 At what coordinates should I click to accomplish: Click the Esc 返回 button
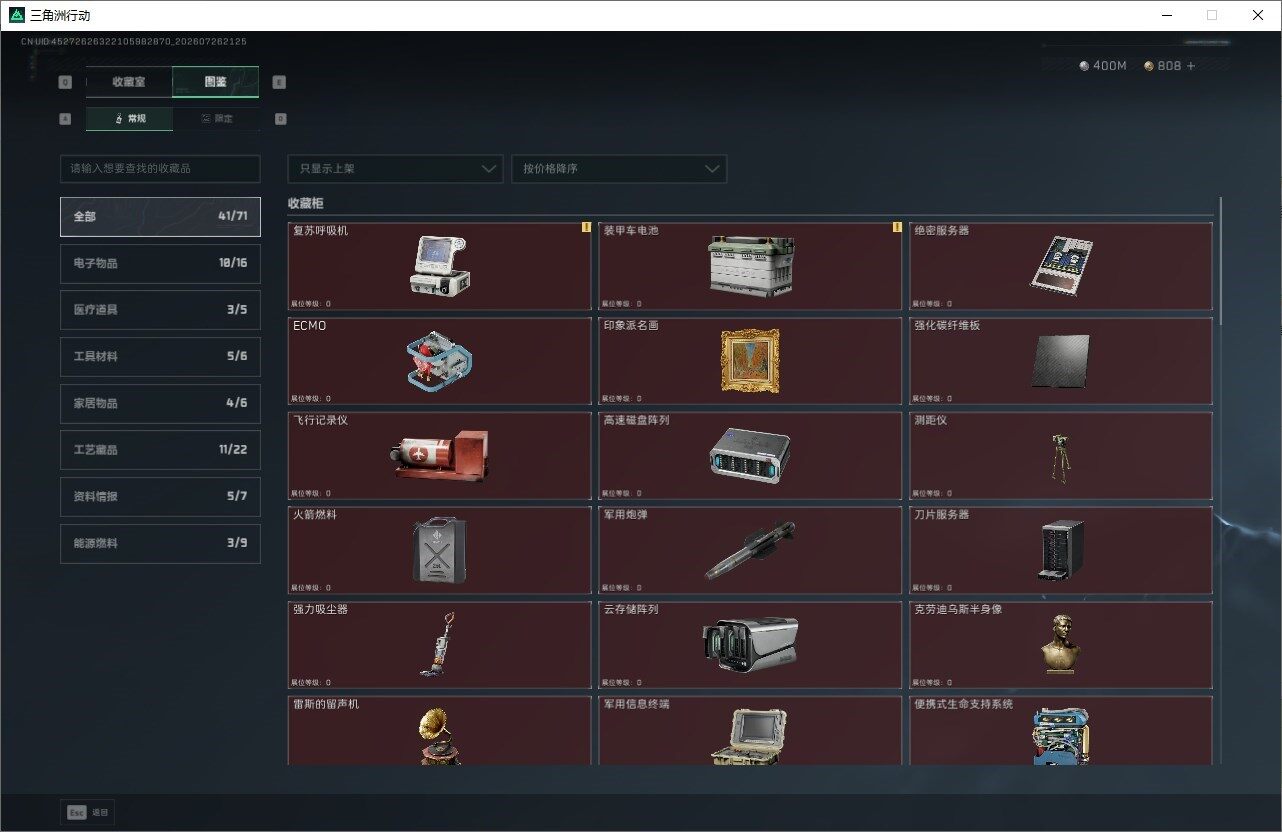88,812
